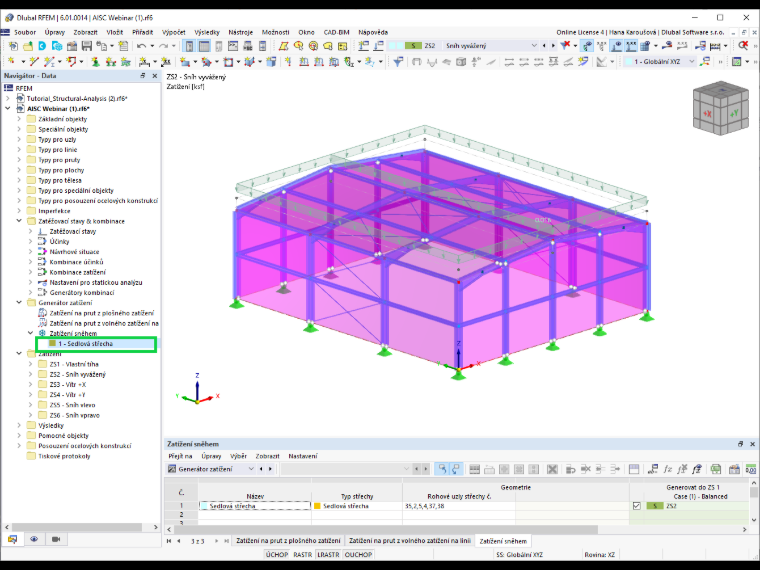Collapse the Generátor zatížení folder
The height and width of the screenshot is (570, 760).
(19, 302)
